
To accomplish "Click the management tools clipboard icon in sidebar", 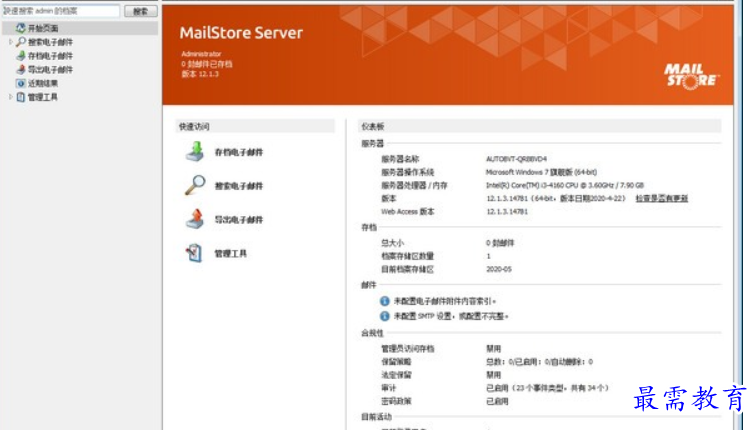I will tap(21, 97).
